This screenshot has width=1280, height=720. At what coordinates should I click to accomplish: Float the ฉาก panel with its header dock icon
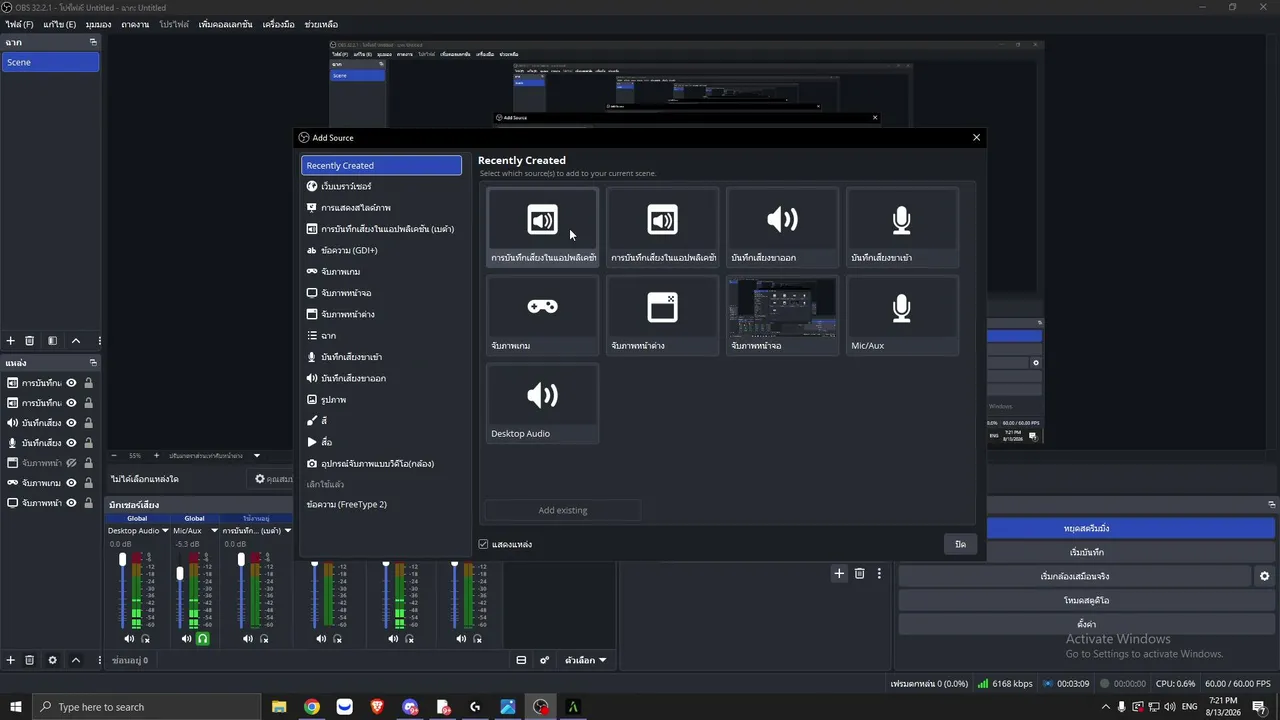[93, 42]
